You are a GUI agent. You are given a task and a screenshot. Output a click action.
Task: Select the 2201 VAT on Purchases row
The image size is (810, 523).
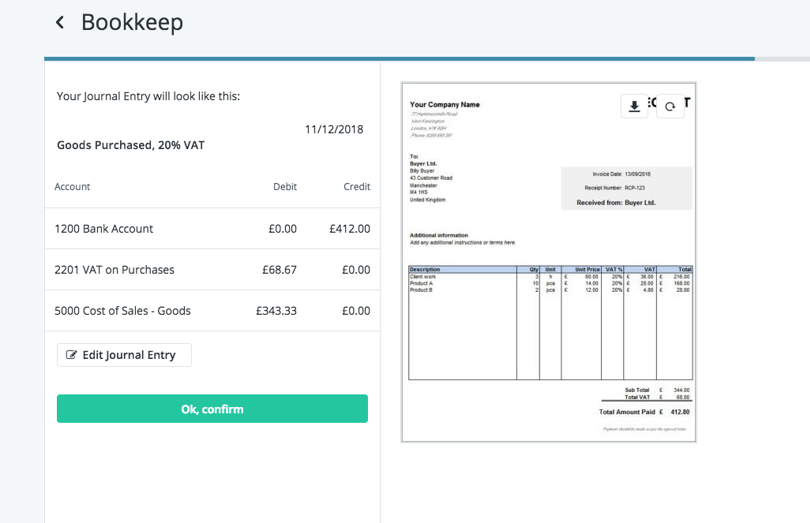212,270
